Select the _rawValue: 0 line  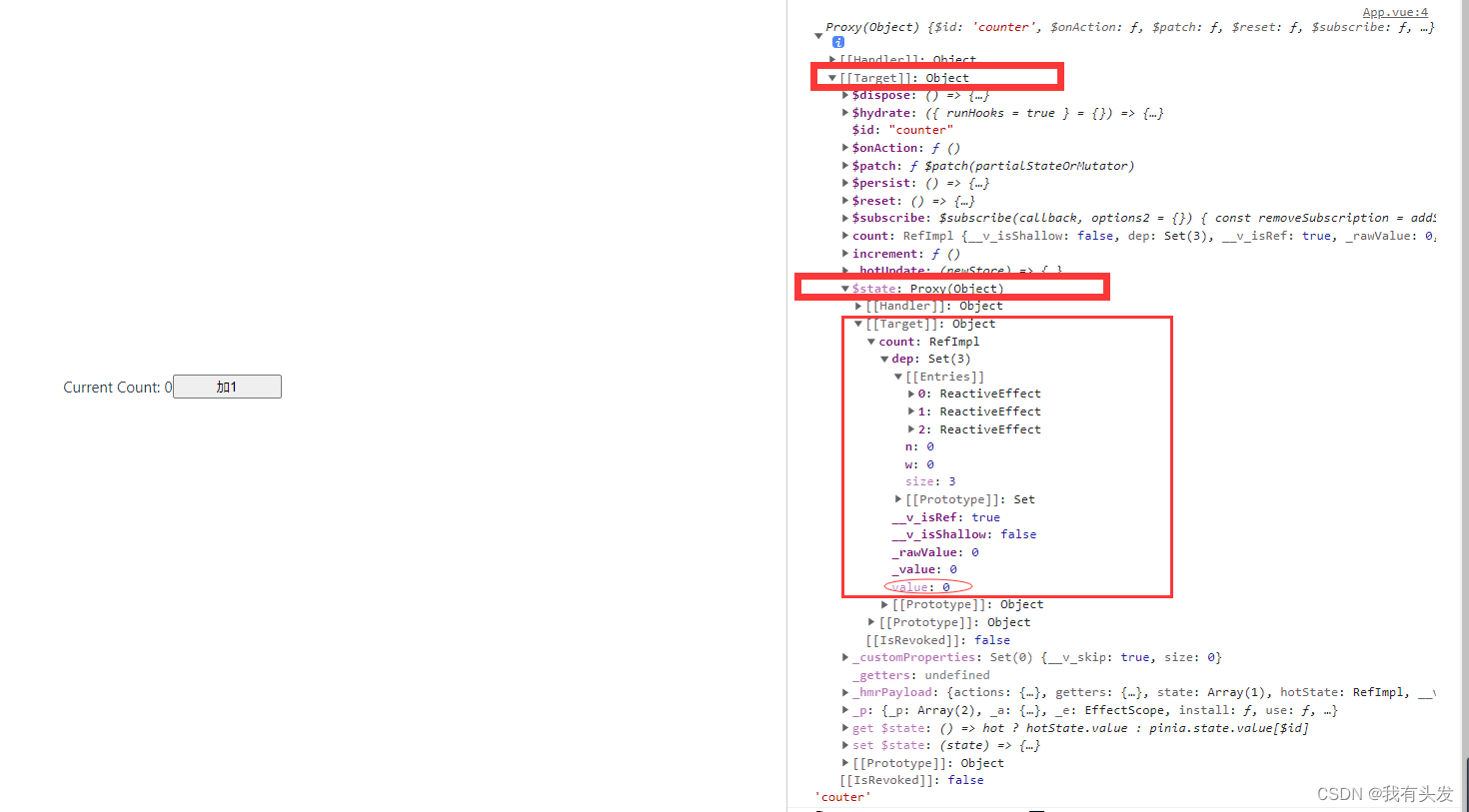935,552
